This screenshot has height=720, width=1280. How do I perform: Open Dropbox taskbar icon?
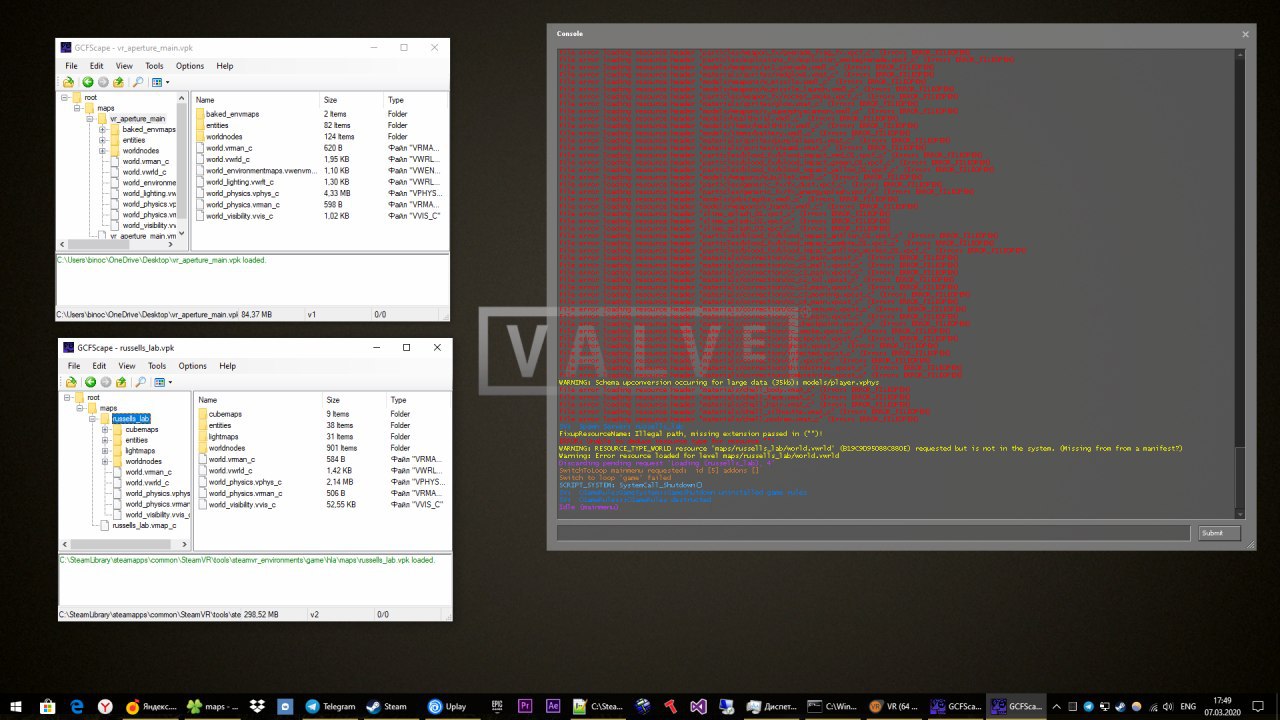click(x=258, y=706)
